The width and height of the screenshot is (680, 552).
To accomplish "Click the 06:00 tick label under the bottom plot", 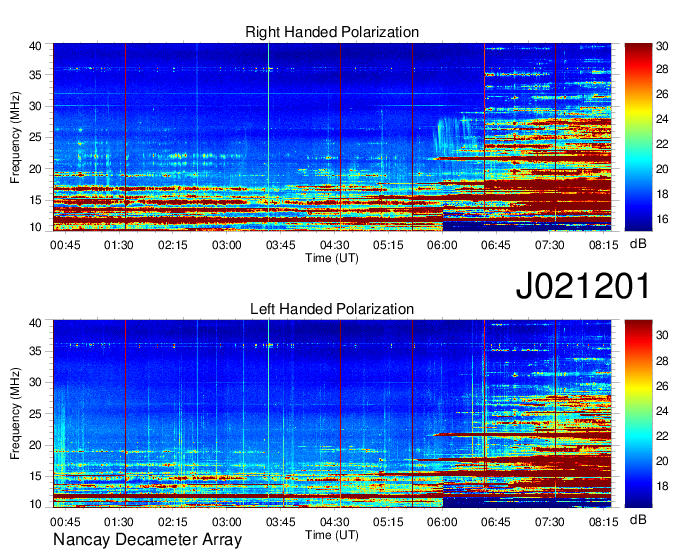I will tap(442, 522).
